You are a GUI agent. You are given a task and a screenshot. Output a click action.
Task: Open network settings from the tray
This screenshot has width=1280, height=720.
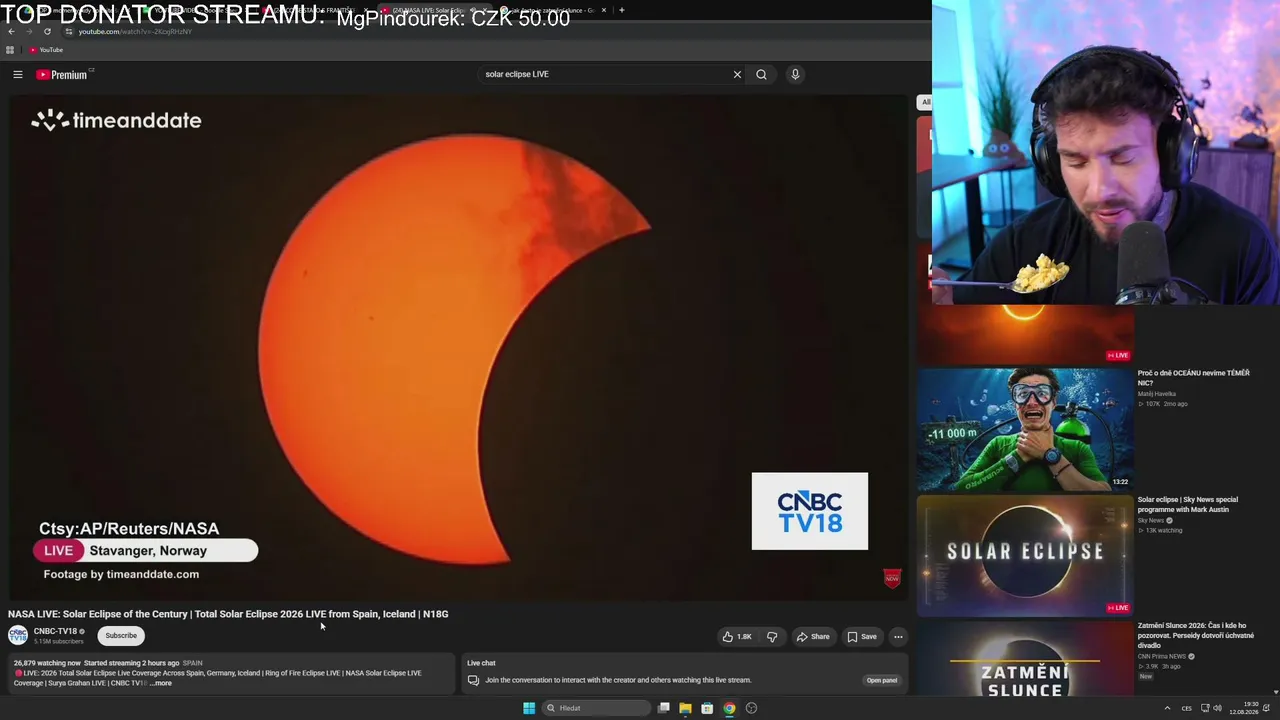(1204, 708)
